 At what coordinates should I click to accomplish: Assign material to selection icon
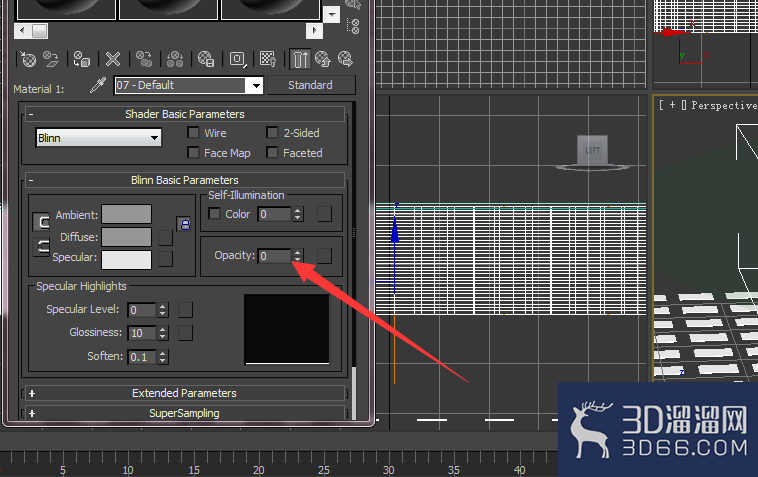click(81, 59)
